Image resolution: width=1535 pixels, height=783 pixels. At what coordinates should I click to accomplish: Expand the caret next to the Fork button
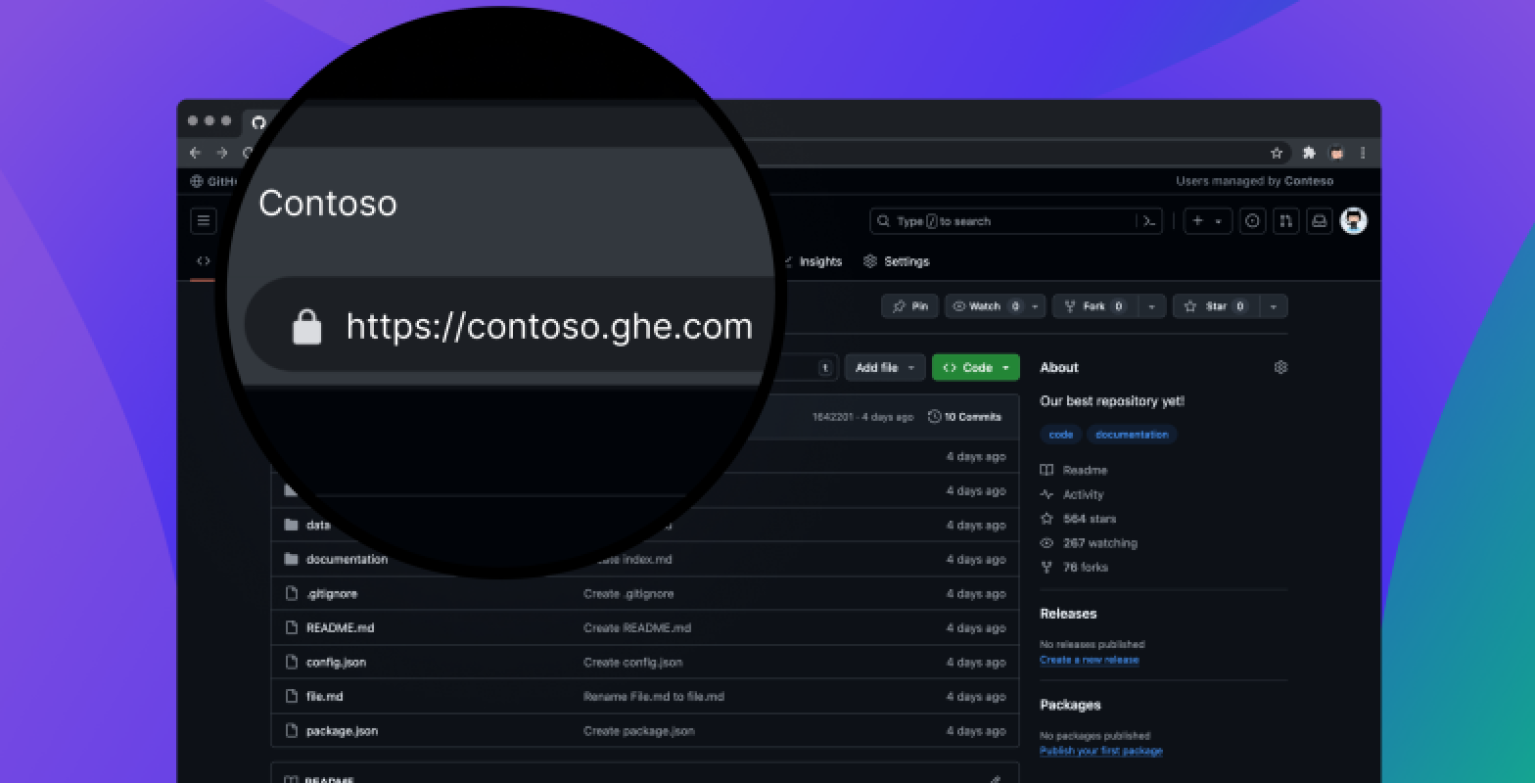(x=1153, y=306)
